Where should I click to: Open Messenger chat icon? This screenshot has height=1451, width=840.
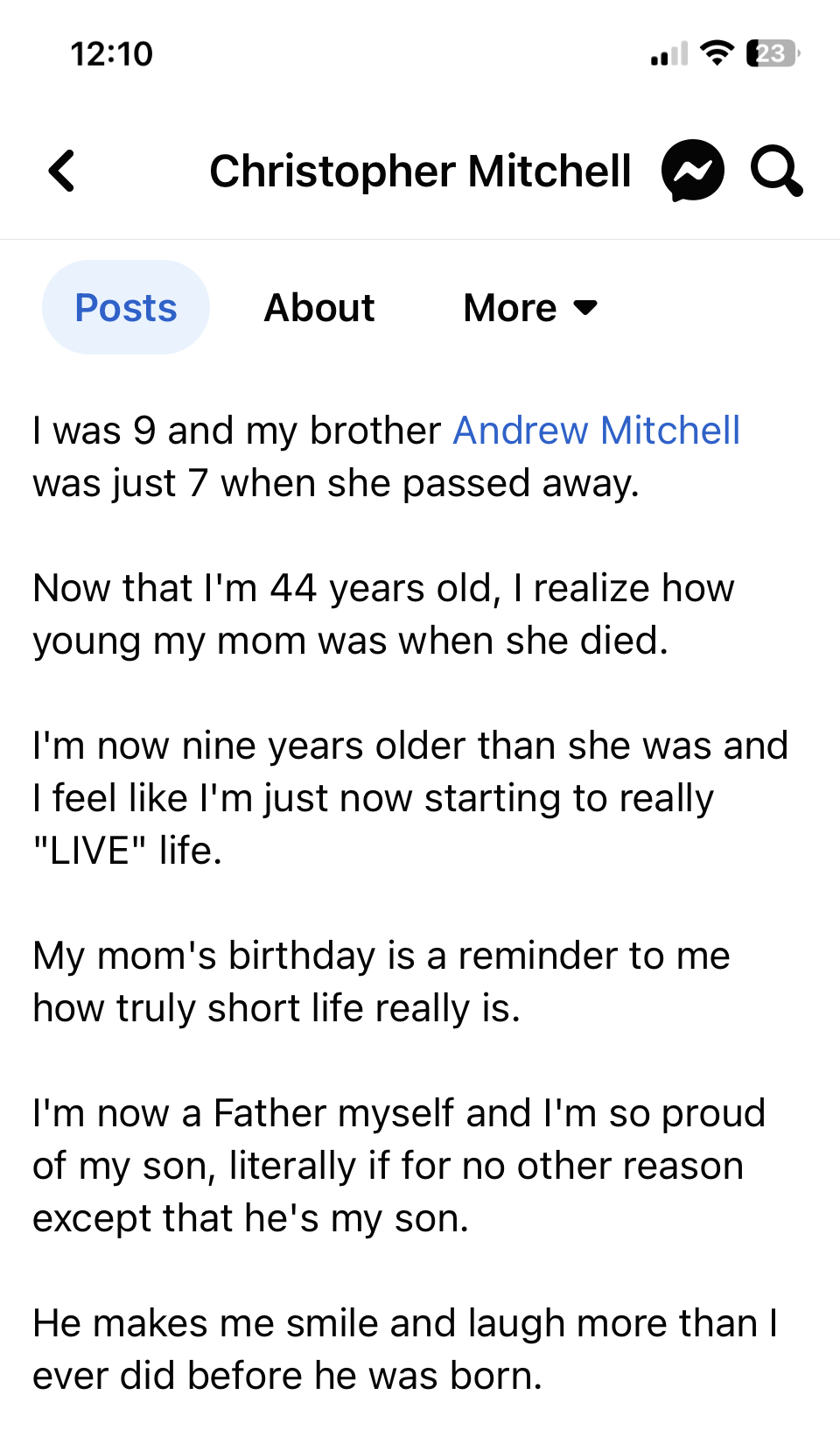coord(693,171)
